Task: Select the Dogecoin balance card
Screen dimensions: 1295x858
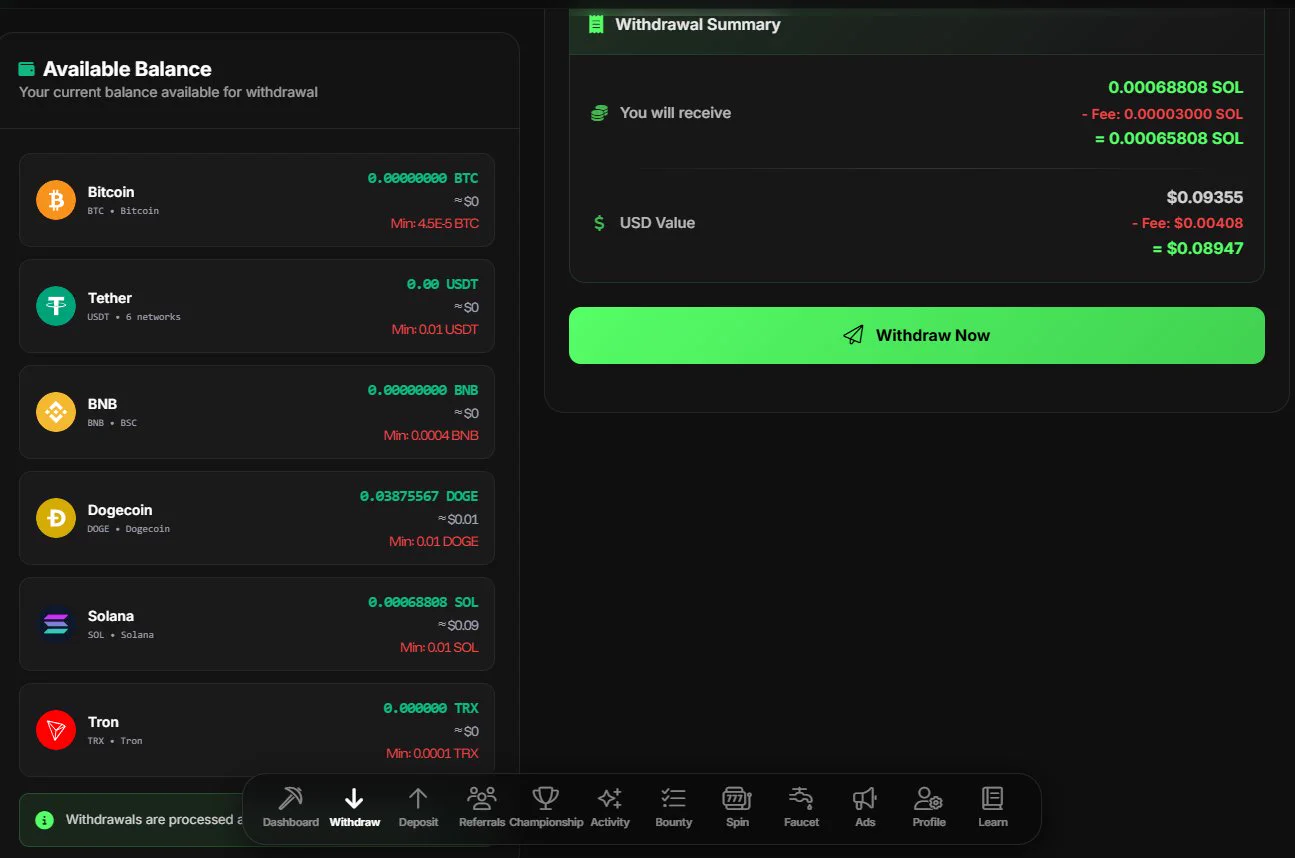Action: point(257,518)
